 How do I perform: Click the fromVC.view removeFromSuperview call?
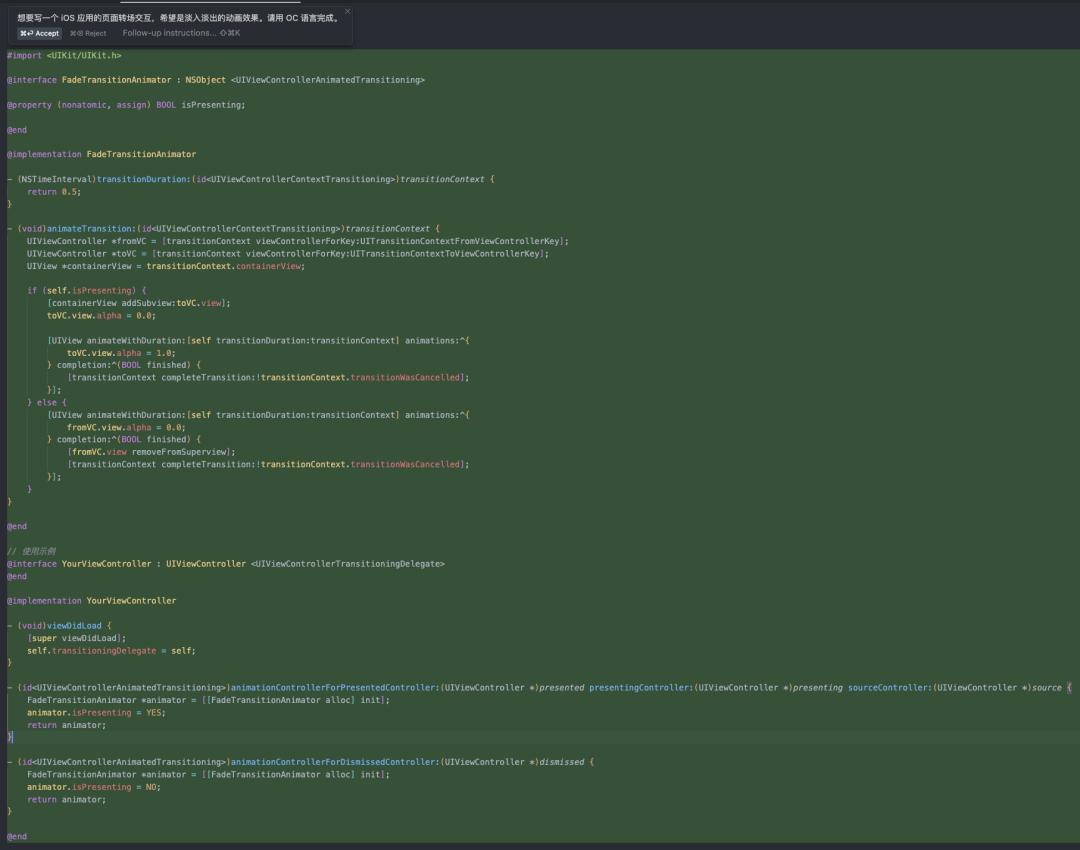[150, 452]
